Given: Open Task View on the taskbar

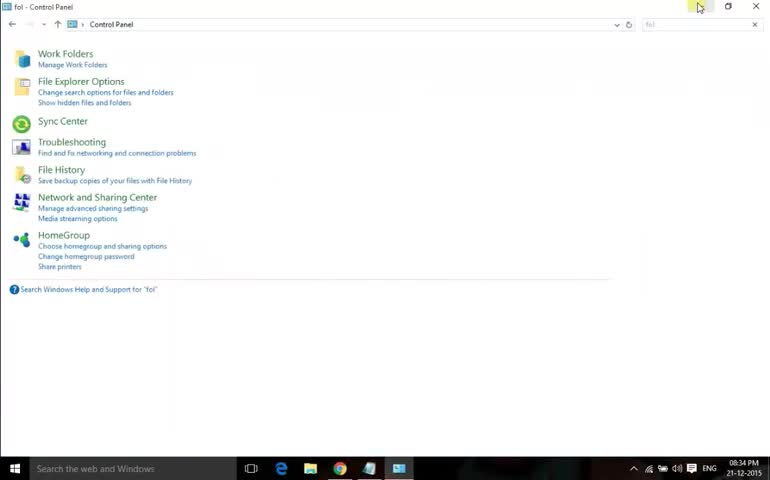Looking at the screenshot, I should coord(251,469).
